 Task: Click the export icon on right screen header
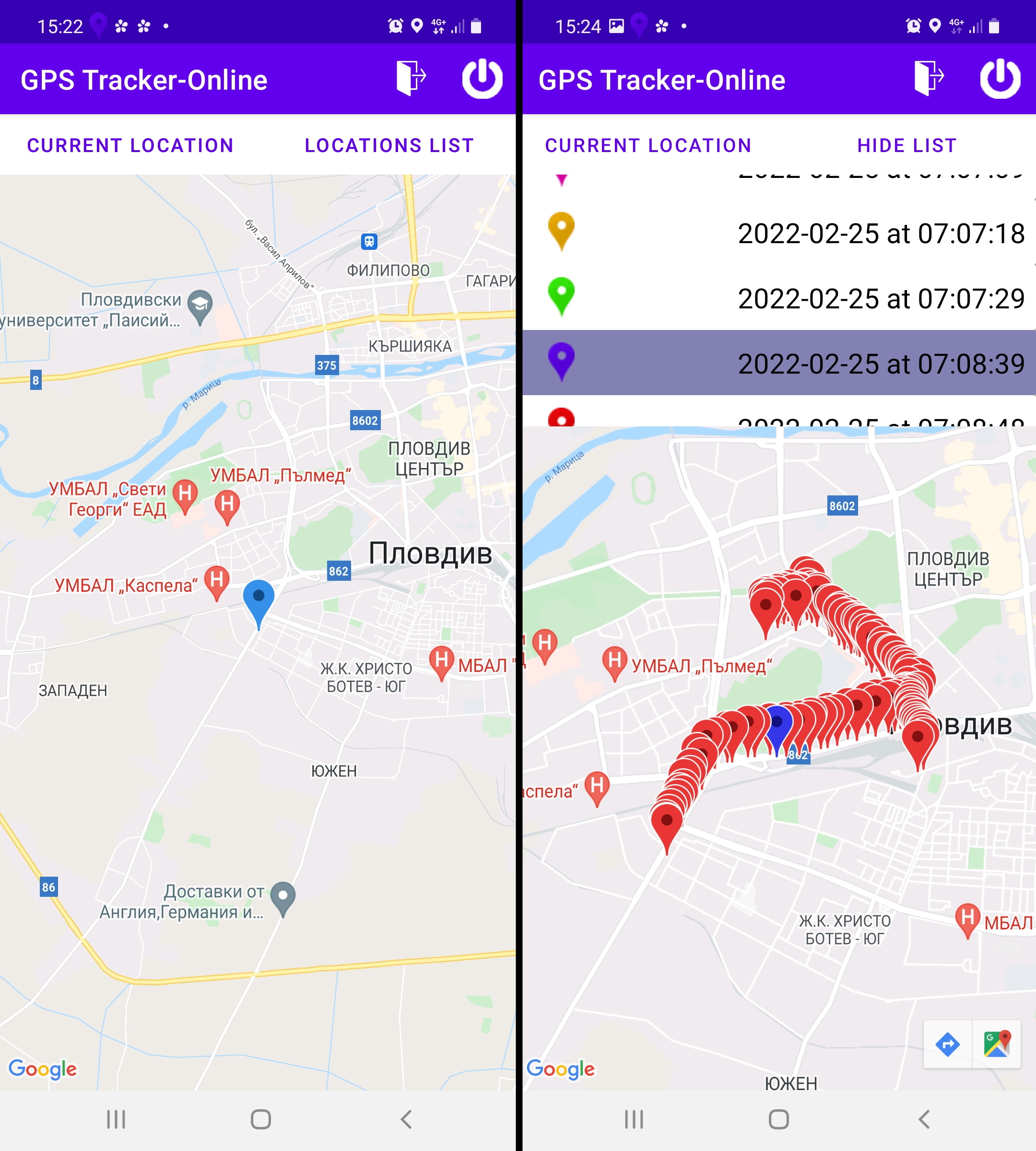click(x=929, y=79)
